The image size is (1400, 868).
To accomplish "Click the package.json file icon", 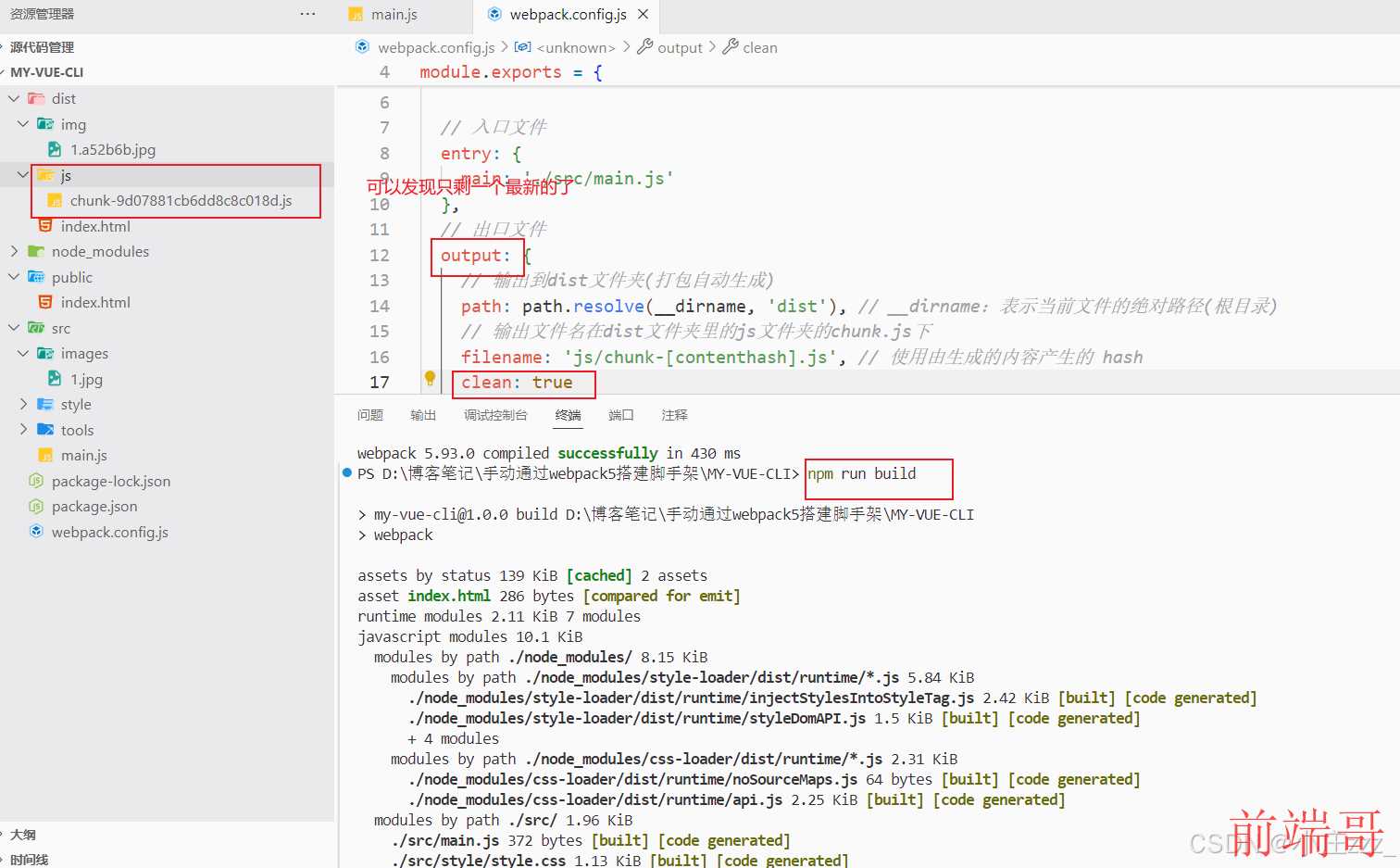I will [36, 506].
